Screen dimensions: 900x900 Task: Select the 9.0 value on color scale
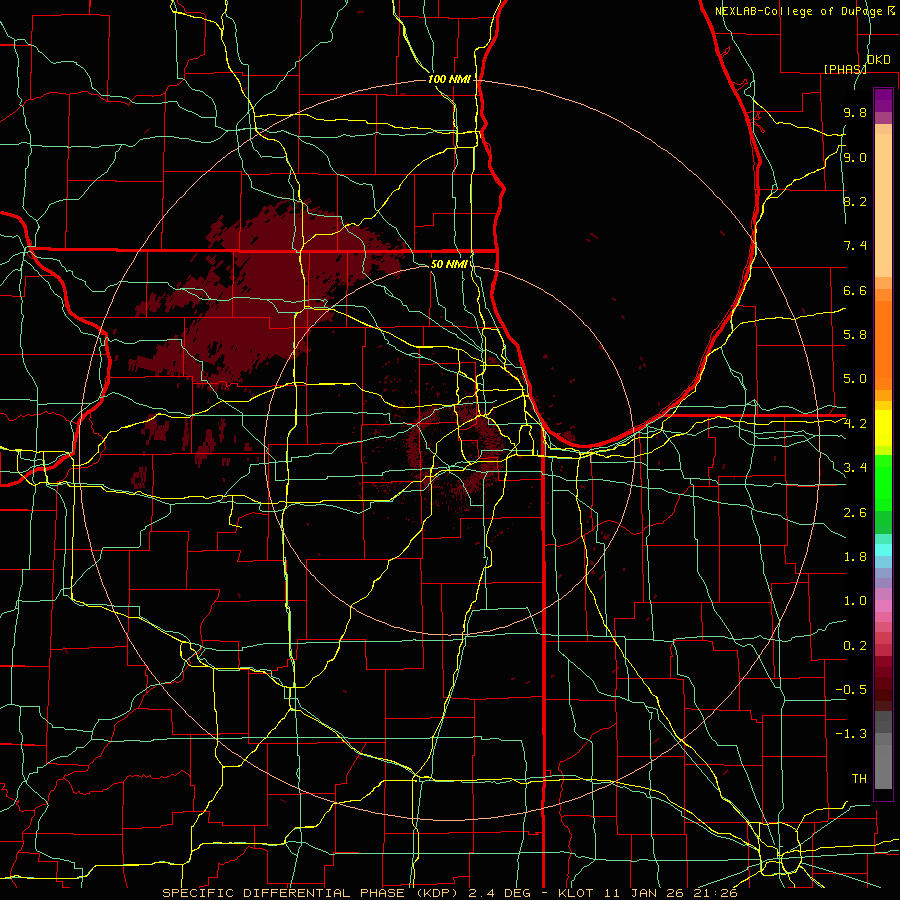(855, 157)
